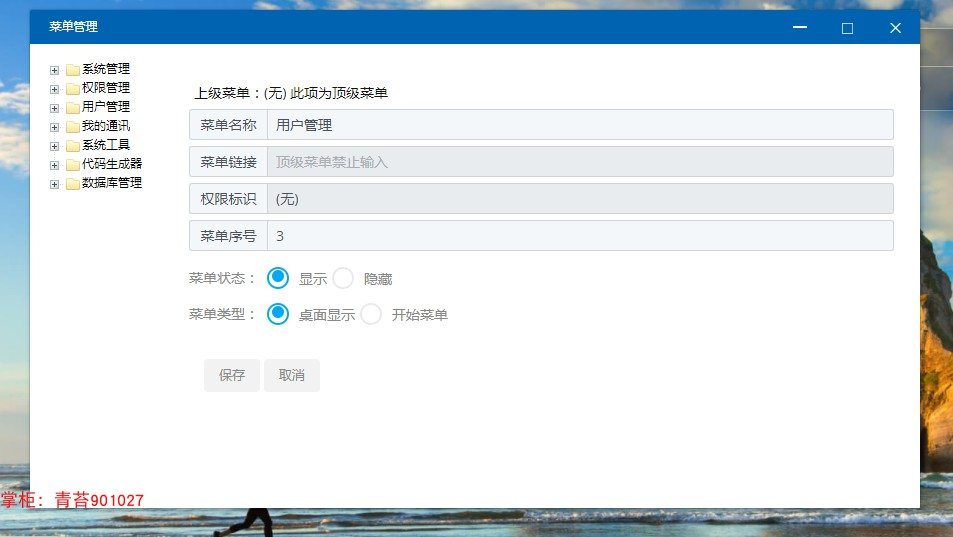Click the 上级菜单 top-level menu text
The width and height of the screenshot is (953, 537).
(291, 93)
